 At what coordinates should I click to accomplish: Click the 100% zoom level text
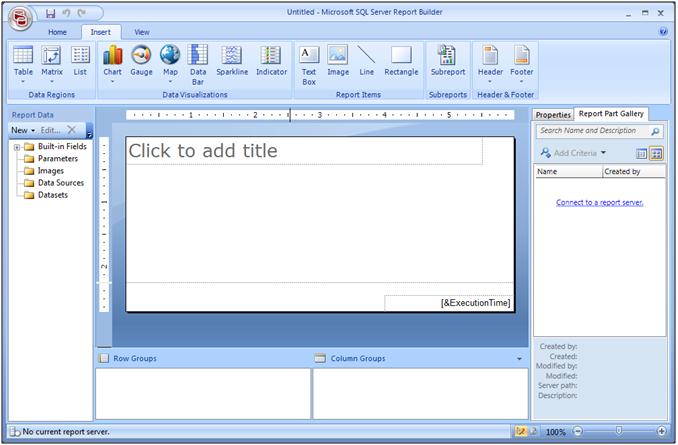pos(555,432)
